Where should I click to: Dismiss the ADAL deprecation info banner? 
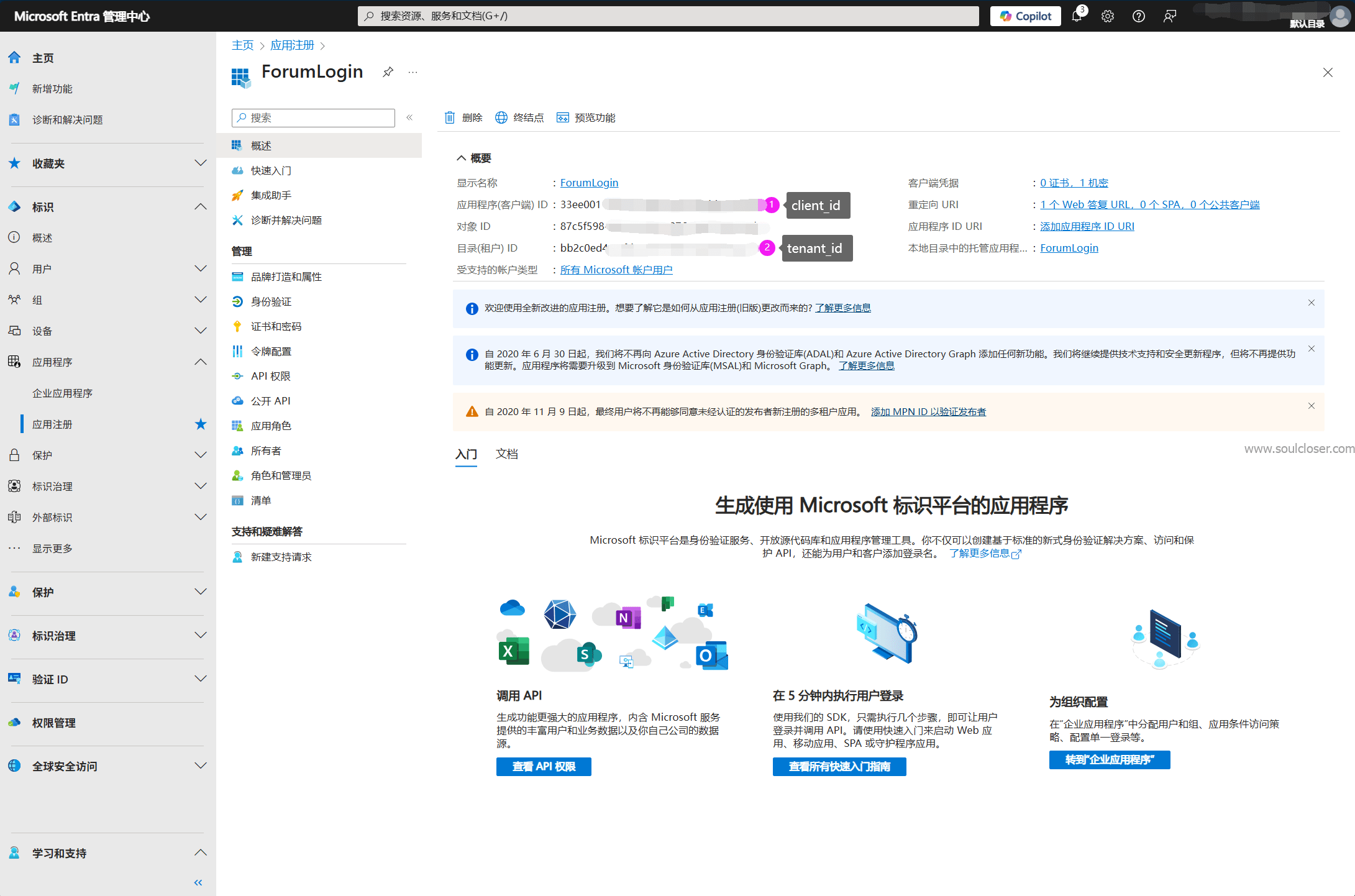pyautogui.click(x=1312, y=349)
